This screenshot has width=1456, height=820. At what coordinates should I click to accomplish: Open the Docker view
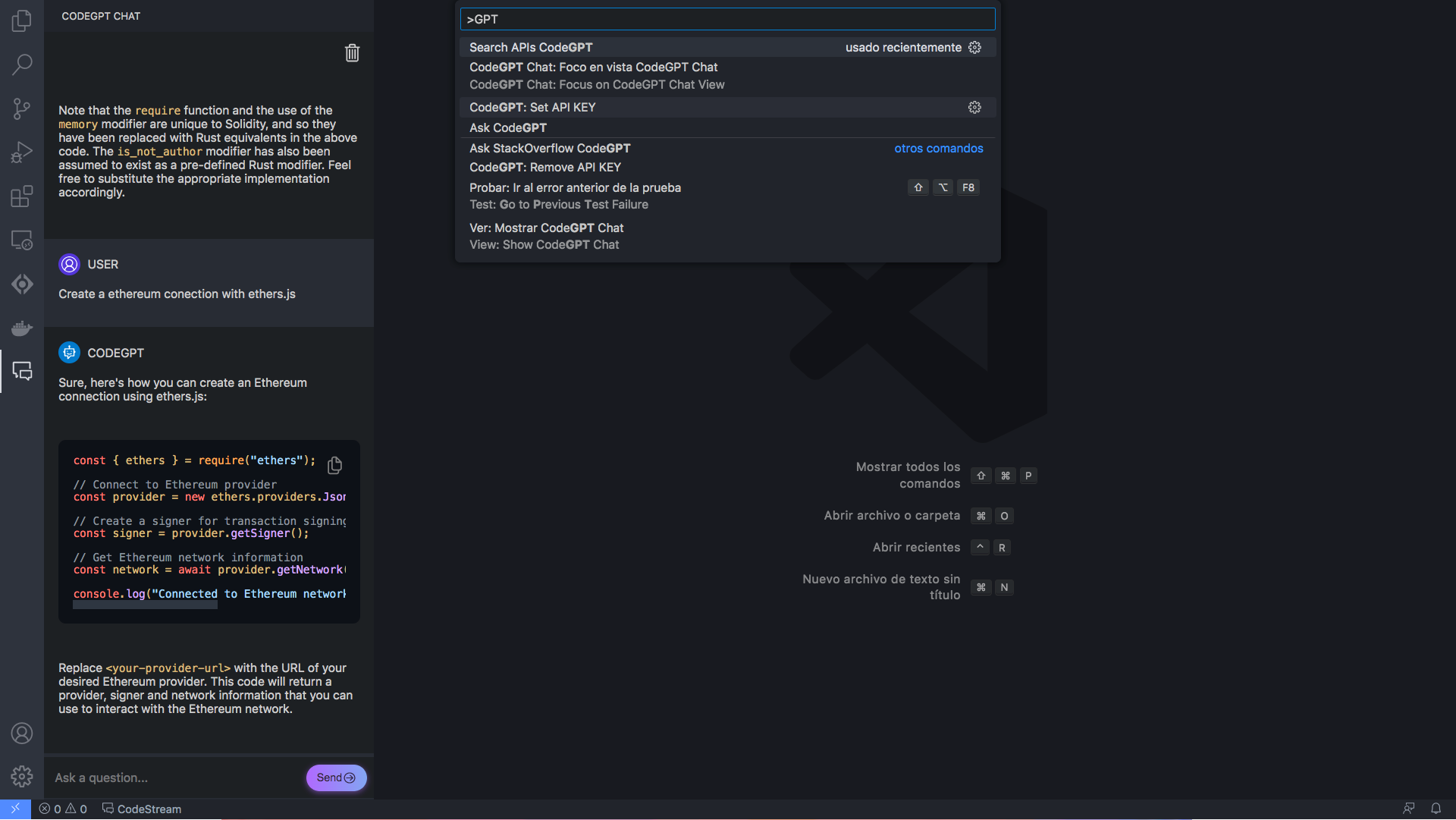coord(22,328)
